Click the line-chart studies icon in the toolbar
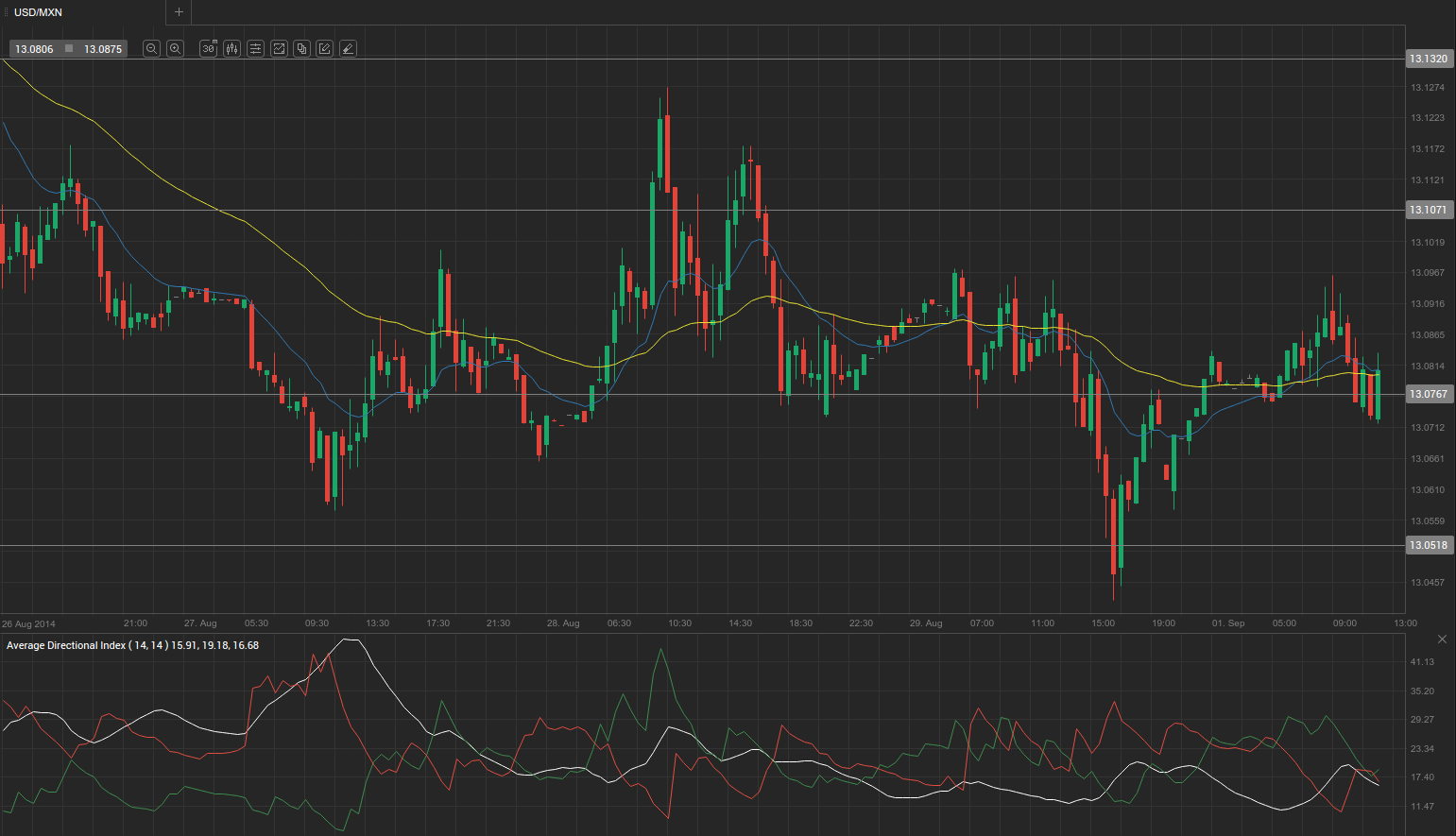Screen dimensions: 1456x836 [280, 49]
